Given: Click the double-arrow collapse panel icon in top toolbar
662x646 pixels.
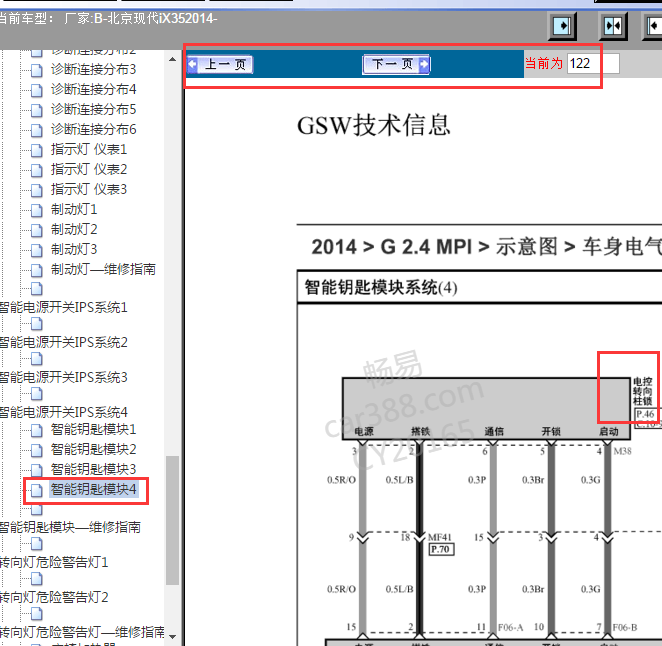Looking at the screenshot, I should coord(613,26).
